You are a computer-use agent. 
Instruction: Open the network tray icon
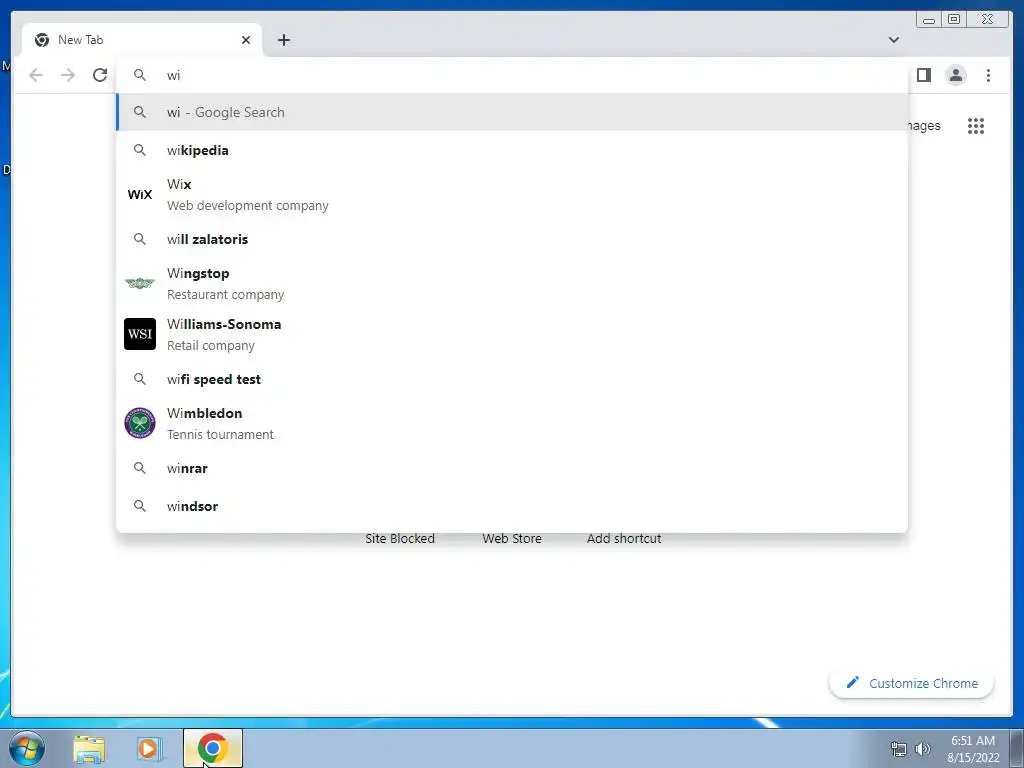point(899,750)
